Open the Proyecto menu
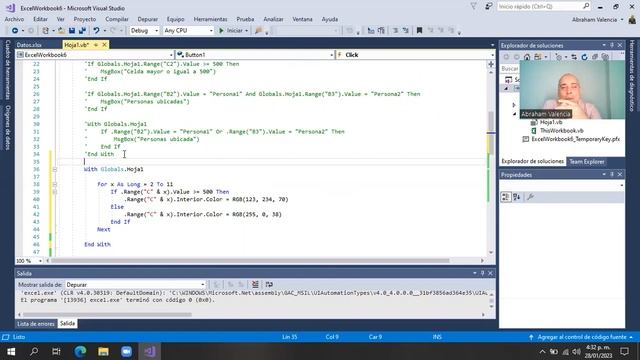 (x=85, y=19)
